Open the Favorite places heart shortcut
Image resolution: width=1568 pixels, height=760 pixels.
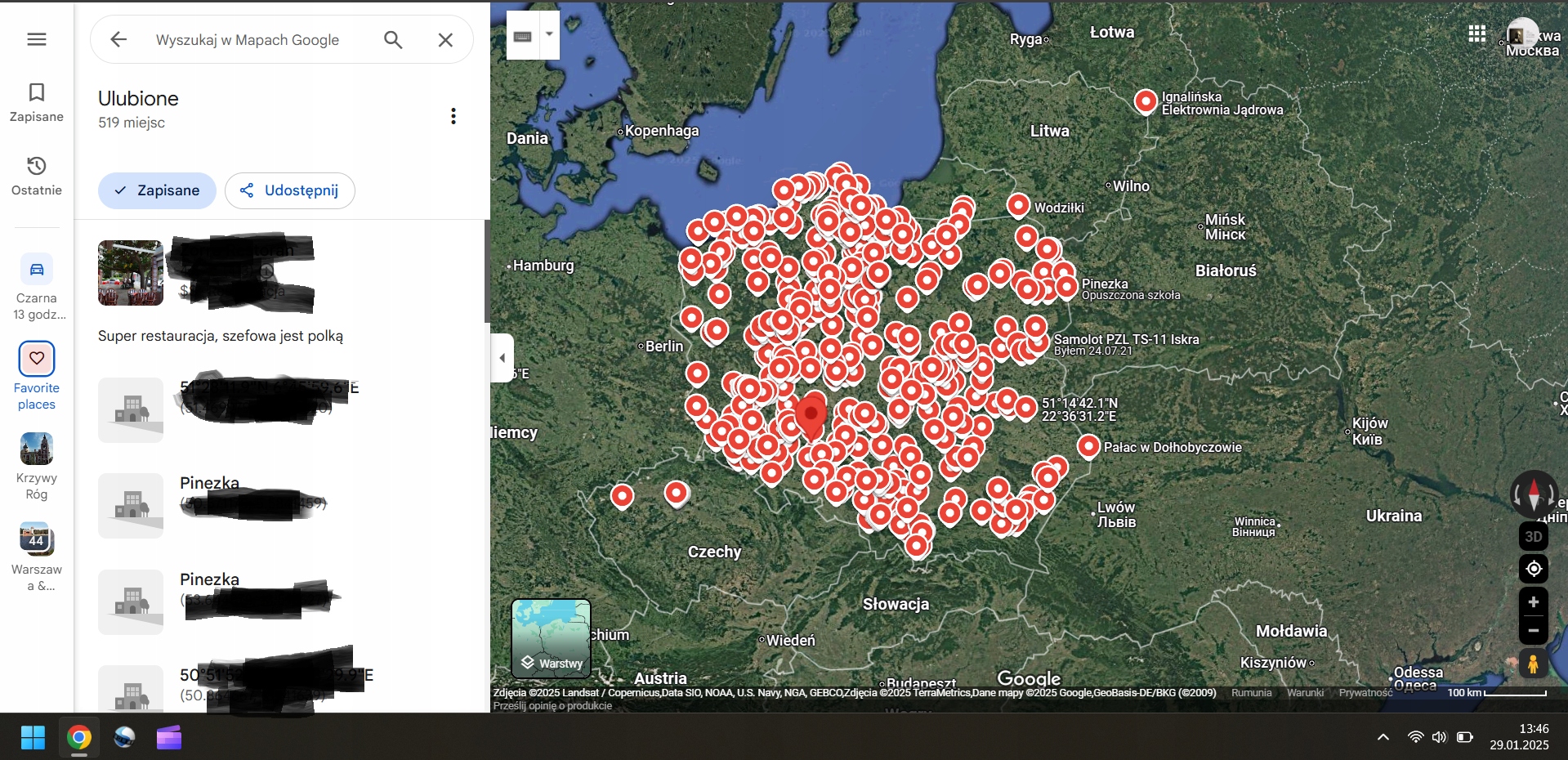37,376
